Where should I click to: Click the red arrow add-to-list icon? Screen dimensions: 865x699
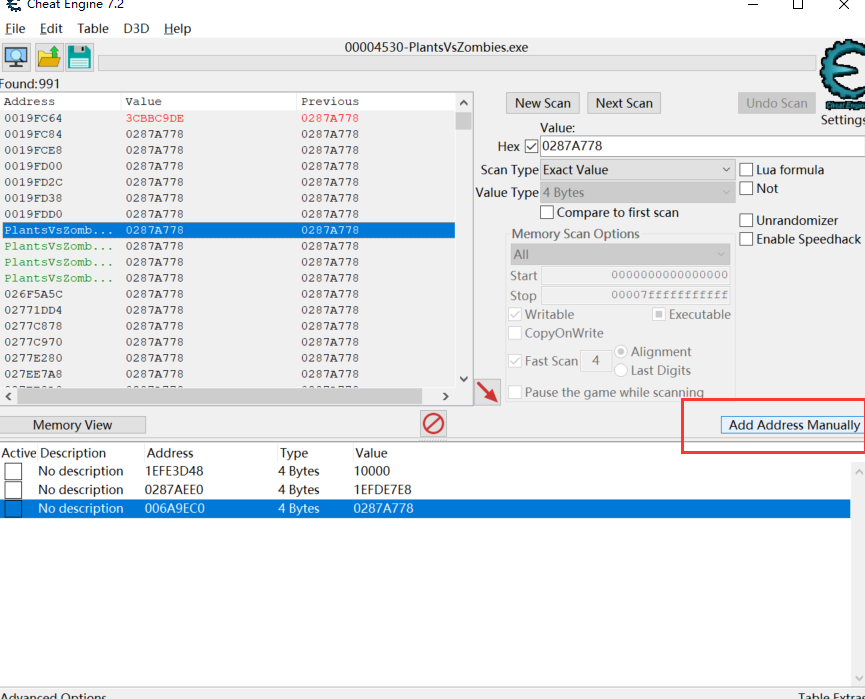point(487,392)
